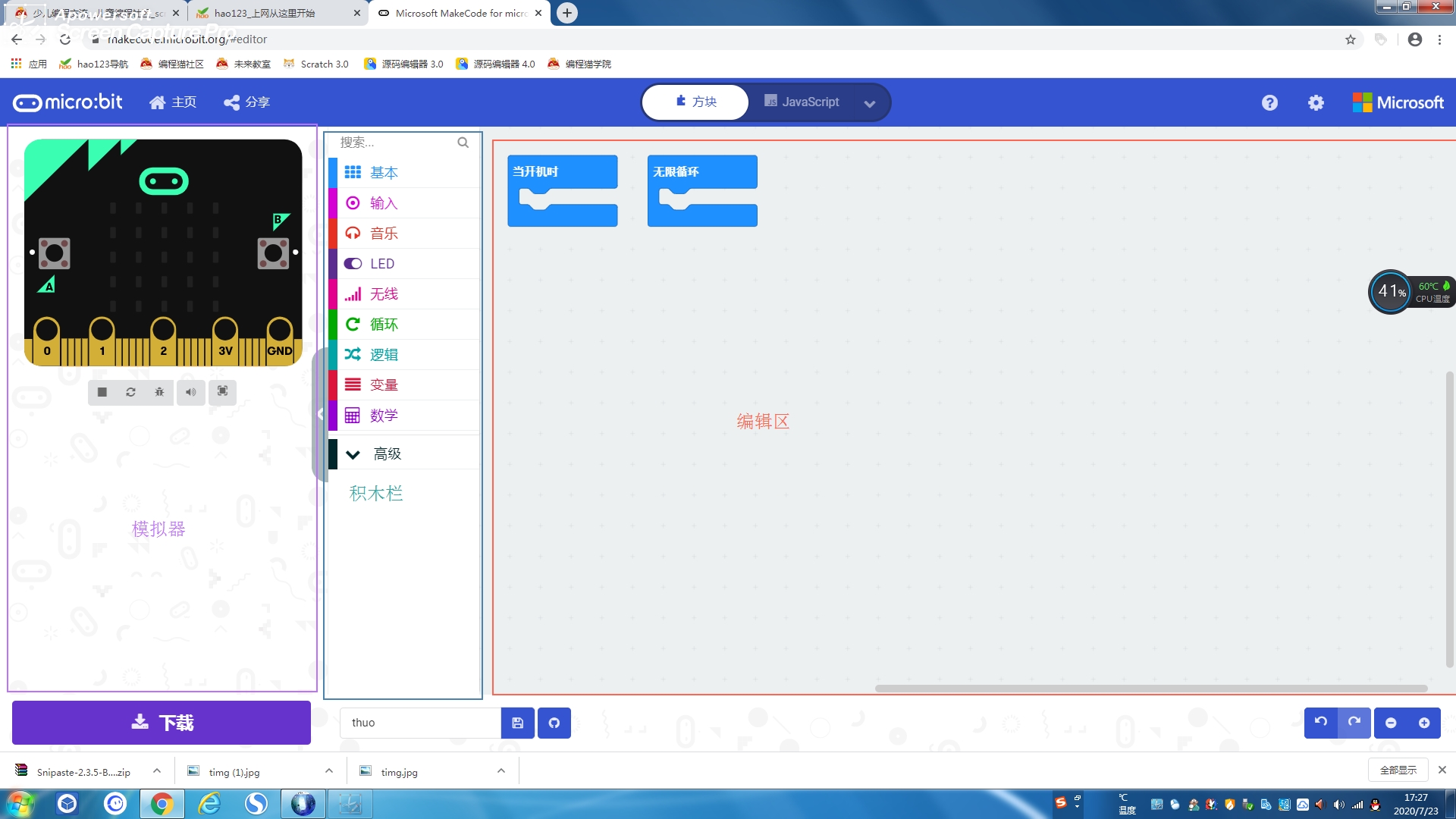This screenshot has width=1456, height=819.
Task: Click the 分享 share button
Action: pyautogui.click(x=247, y=102)
